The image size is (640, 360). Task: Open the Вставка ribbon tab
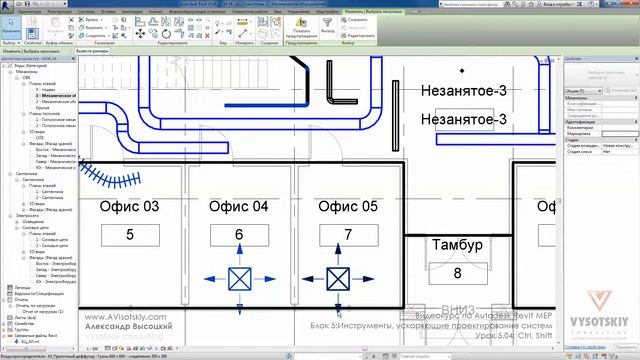[108, 12]
